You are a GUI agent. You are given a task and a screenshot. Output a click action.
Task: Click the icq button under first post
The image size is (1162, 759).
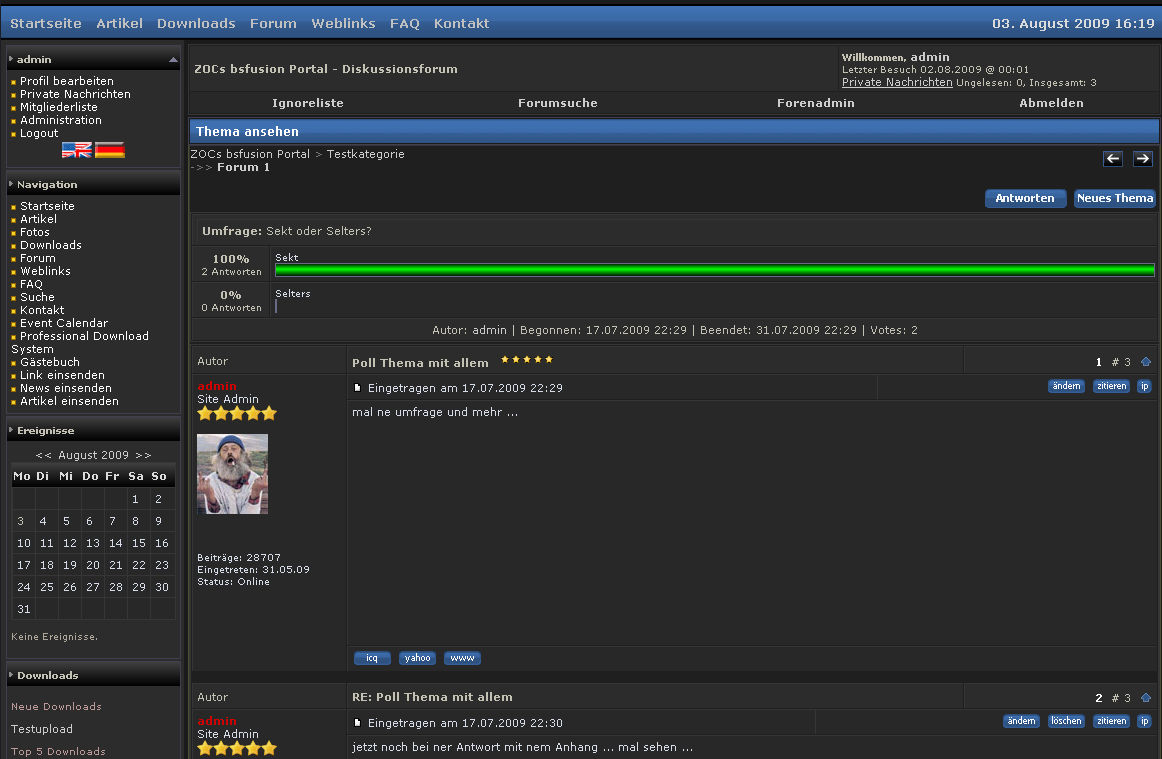coord(372,658)
